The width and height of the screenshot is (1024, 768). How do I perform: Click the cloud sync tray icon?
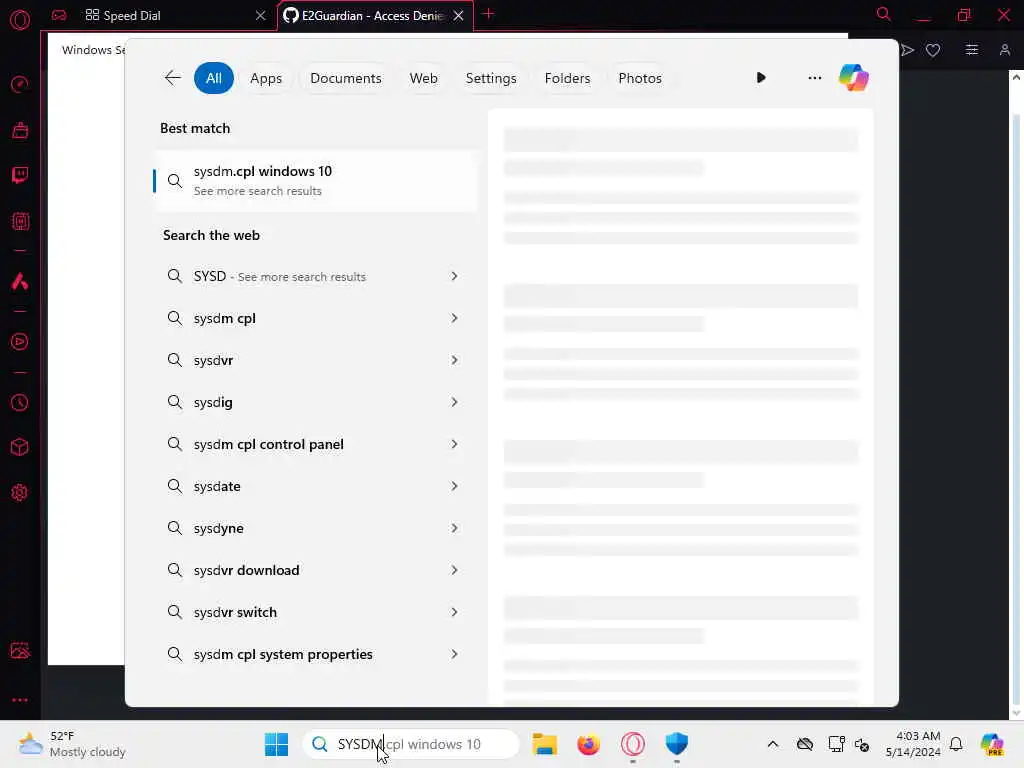805,744
